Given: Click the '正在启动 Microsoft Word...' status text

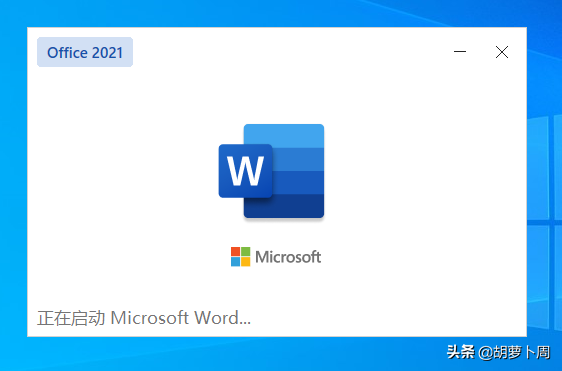Looking at the screenshot, I should pos(144,318).
